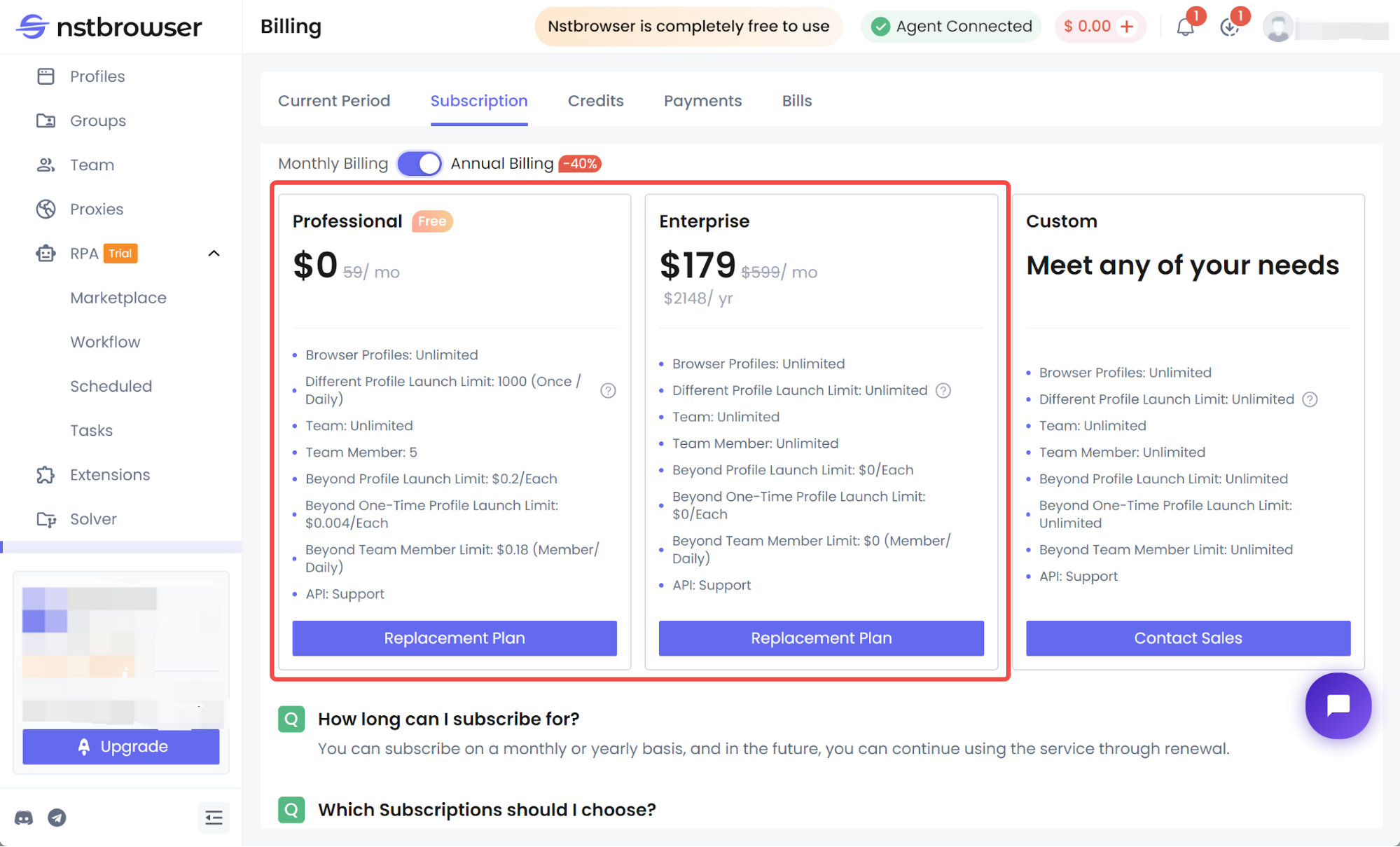Click the Contact Sales button

tap(1187, 638)
